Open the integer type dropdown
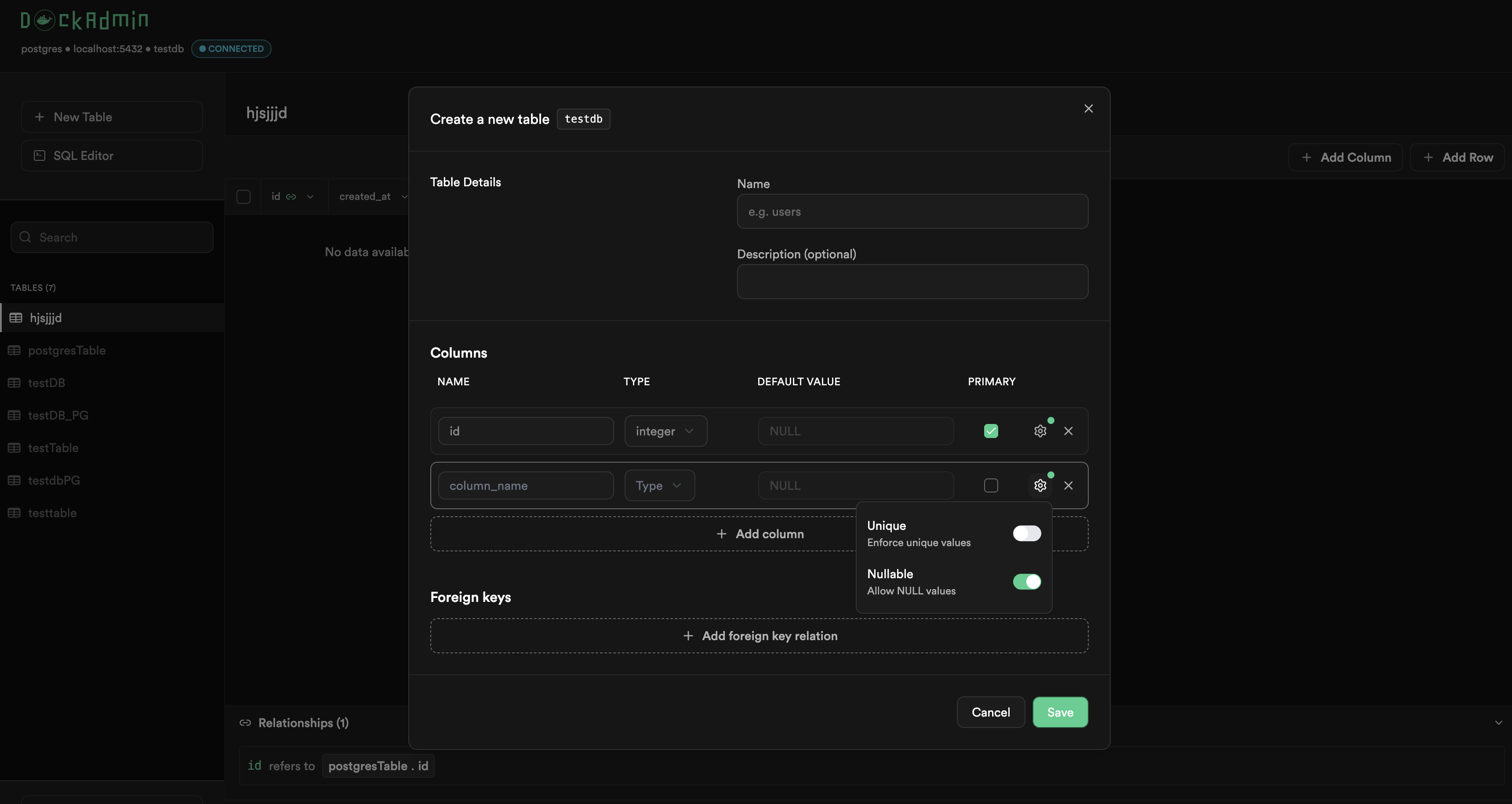This screenshot has width=1512, height=804. 665,431
